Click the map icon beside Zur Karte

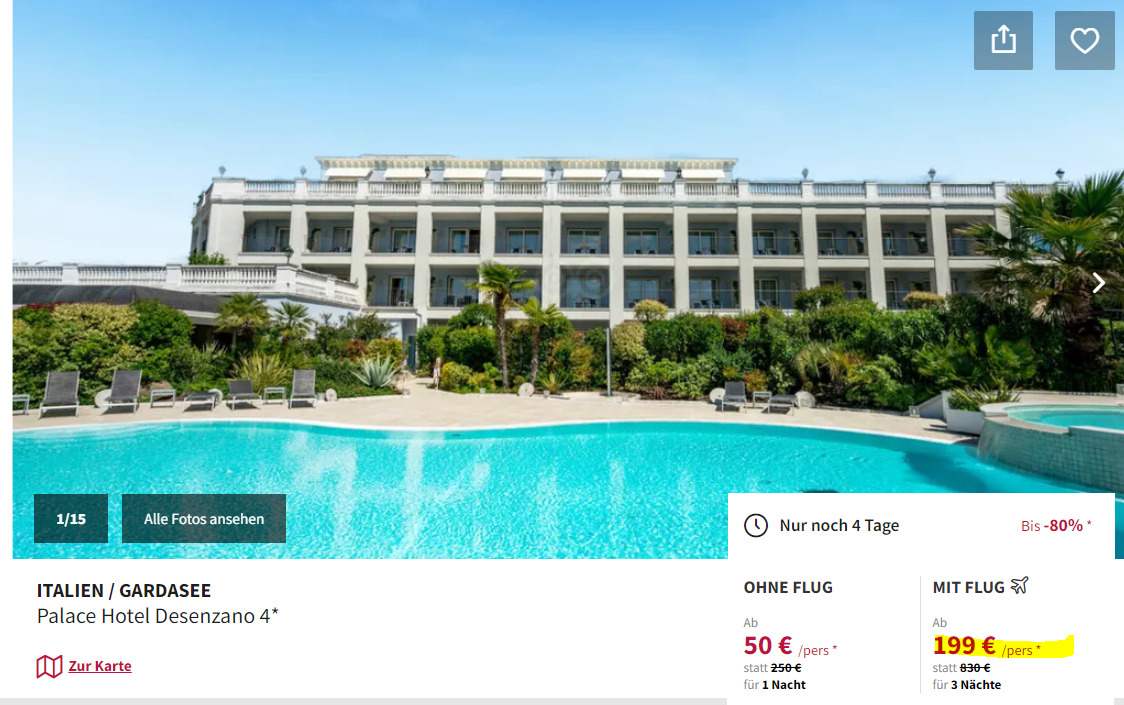point(49,666)
